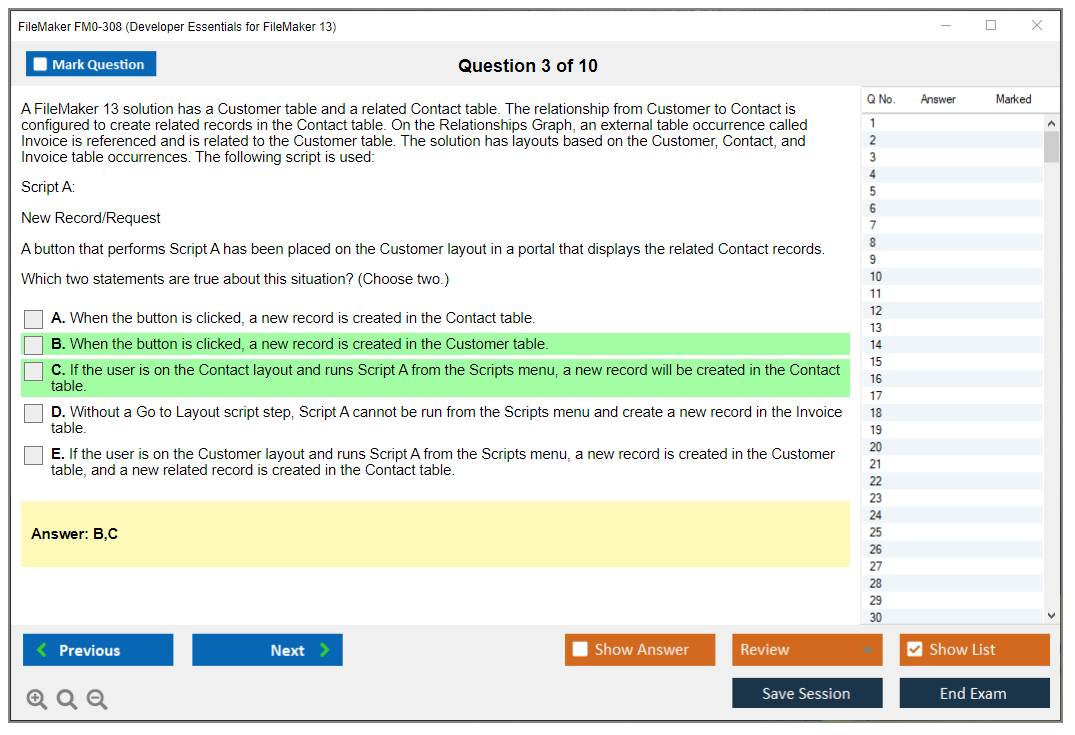This screenshot has height=735, width=1075.
Task: Toggle the Show Answer checkbox
Action: (x=580, y=650)
